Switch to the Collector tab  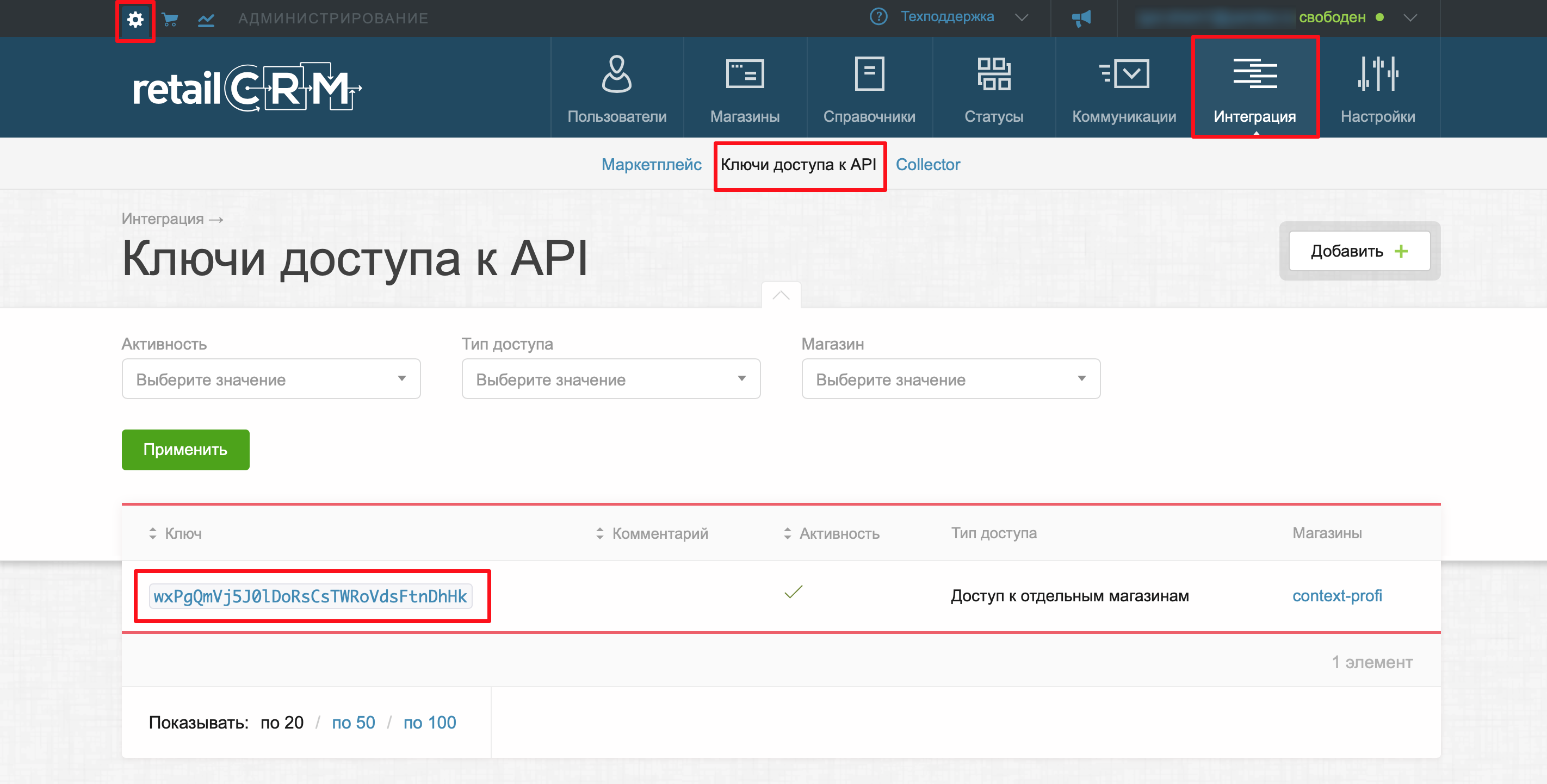(x=927, y=165)
